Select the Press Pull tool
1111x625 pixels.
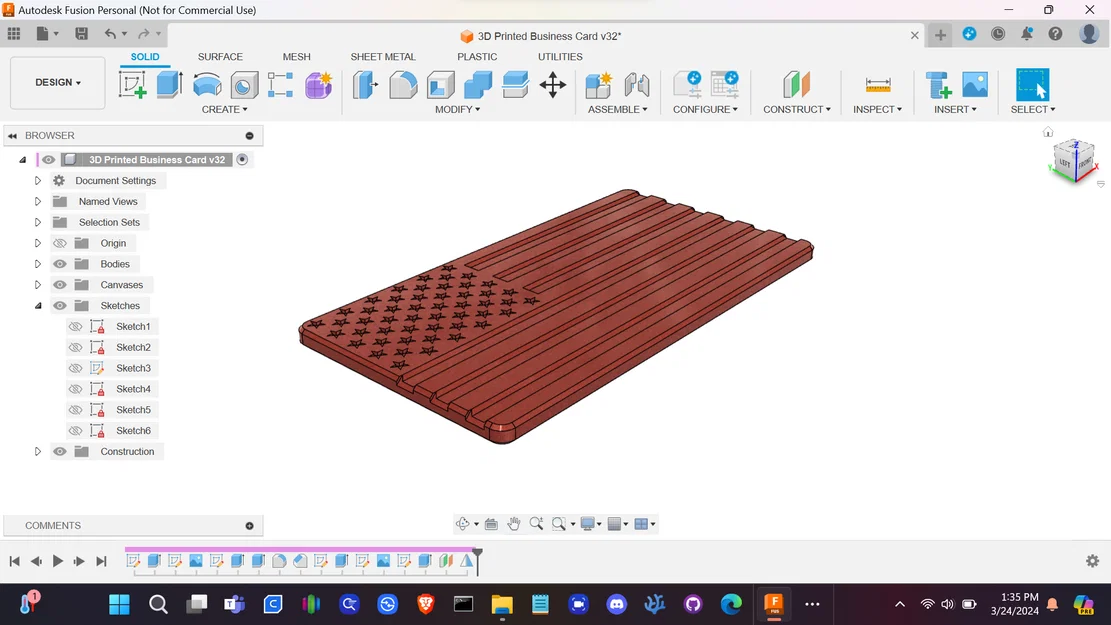365,85
